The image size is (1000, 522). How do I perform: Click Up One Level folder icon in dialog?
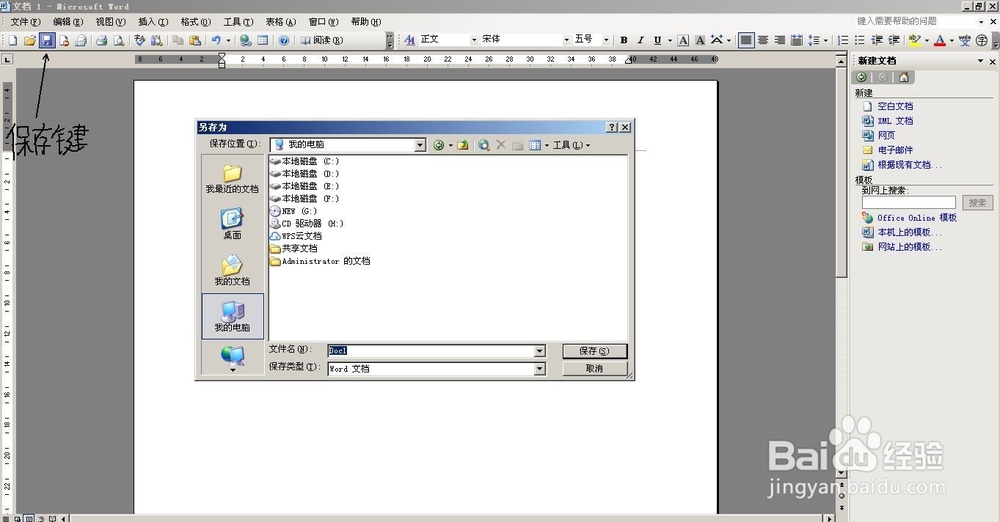463,145
